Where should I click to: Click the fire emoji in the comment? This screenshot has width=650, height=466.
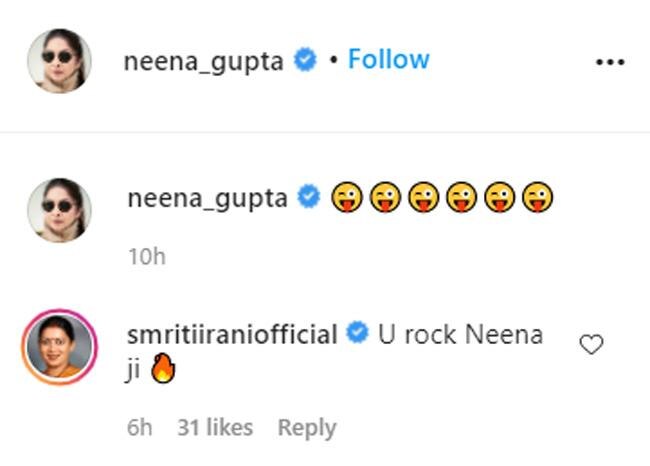[x=164, y=371]
